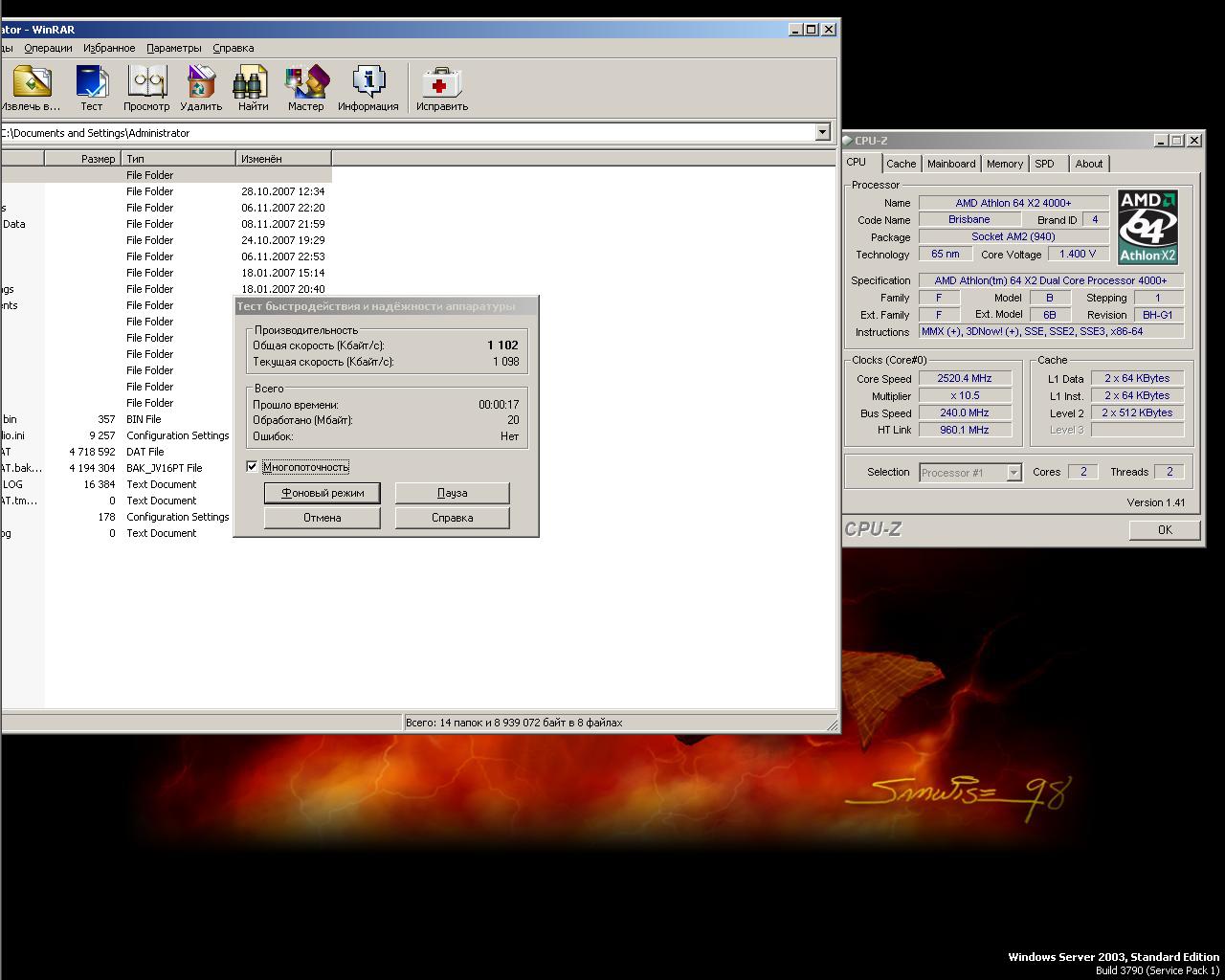Image resolution: width=1225 pixels, height=980 pixels.
Task: Select the folder dated 06.11.2007 22:53
Action: 166,256
